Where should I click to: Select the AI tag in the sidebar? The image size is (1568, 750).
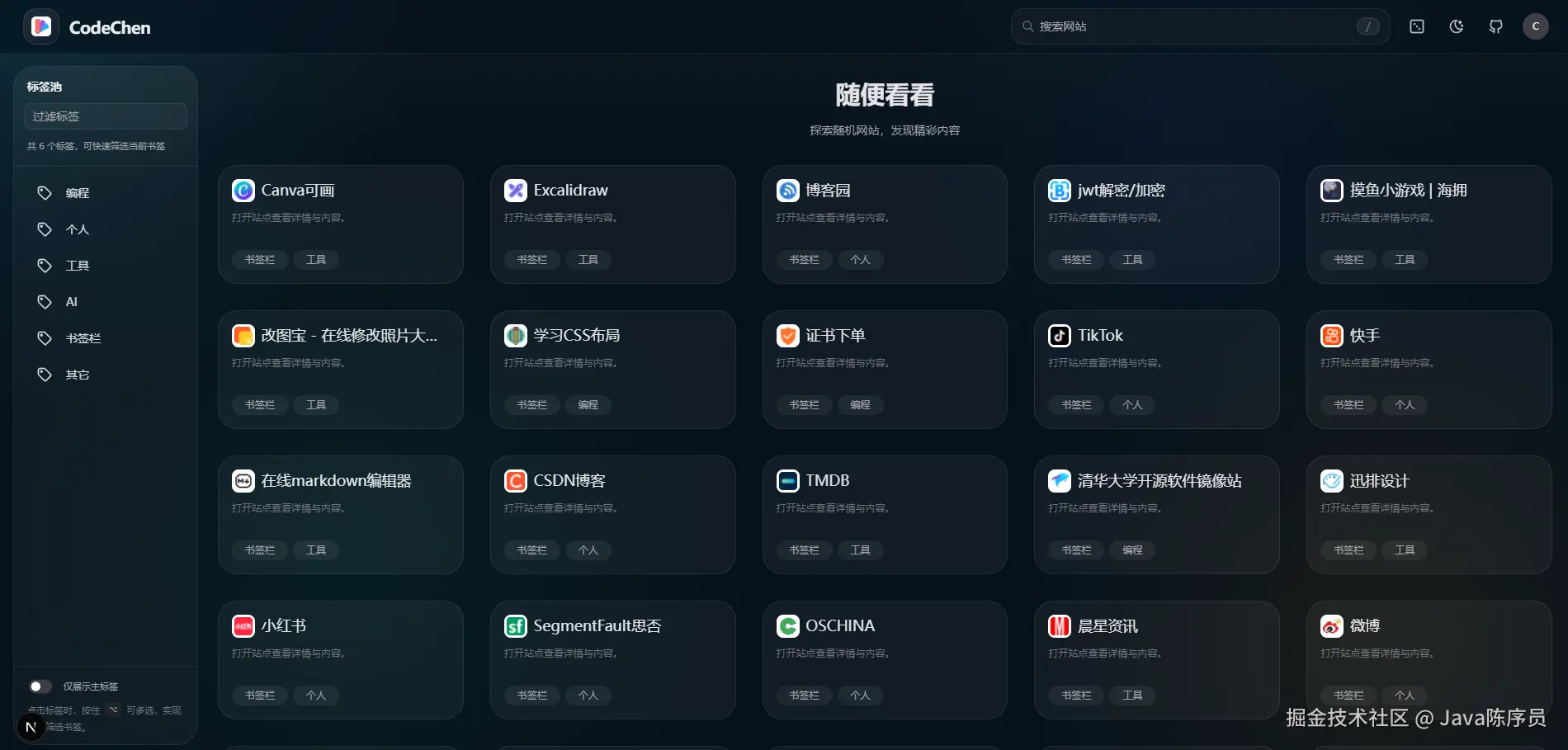(x=106, y=302)
